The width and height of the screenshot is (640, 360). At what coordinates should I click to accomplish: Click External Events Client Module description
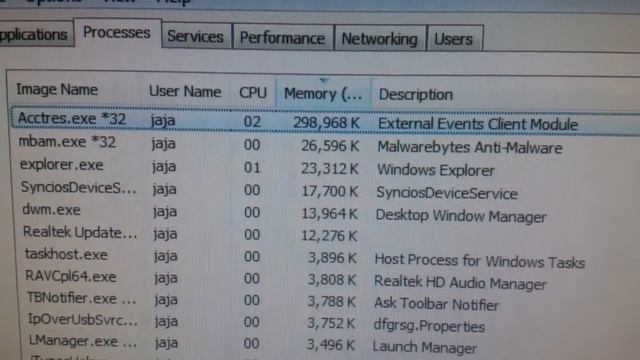(x=478, y=124)
